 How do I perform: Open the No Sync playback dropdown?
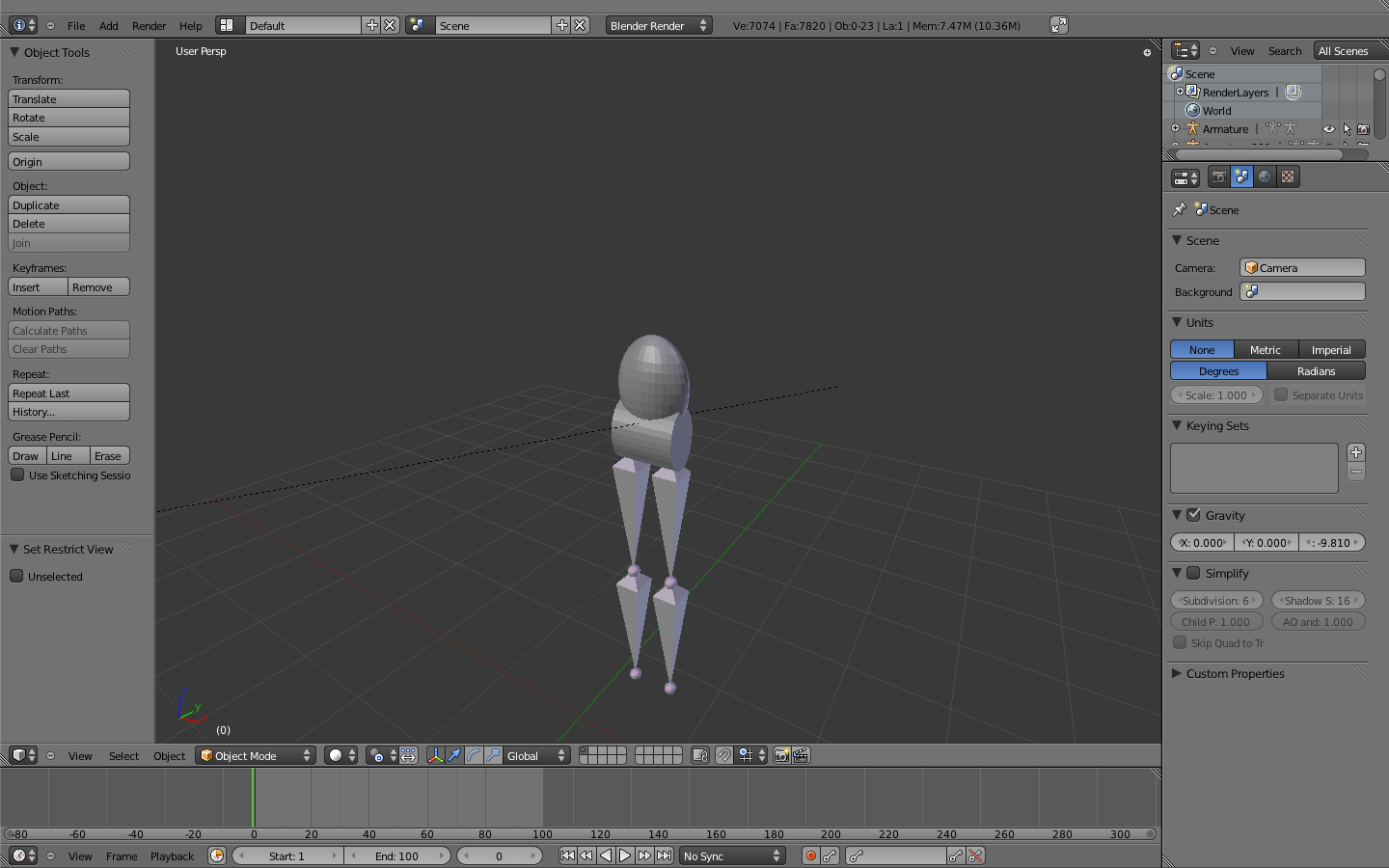pos(731,856)
